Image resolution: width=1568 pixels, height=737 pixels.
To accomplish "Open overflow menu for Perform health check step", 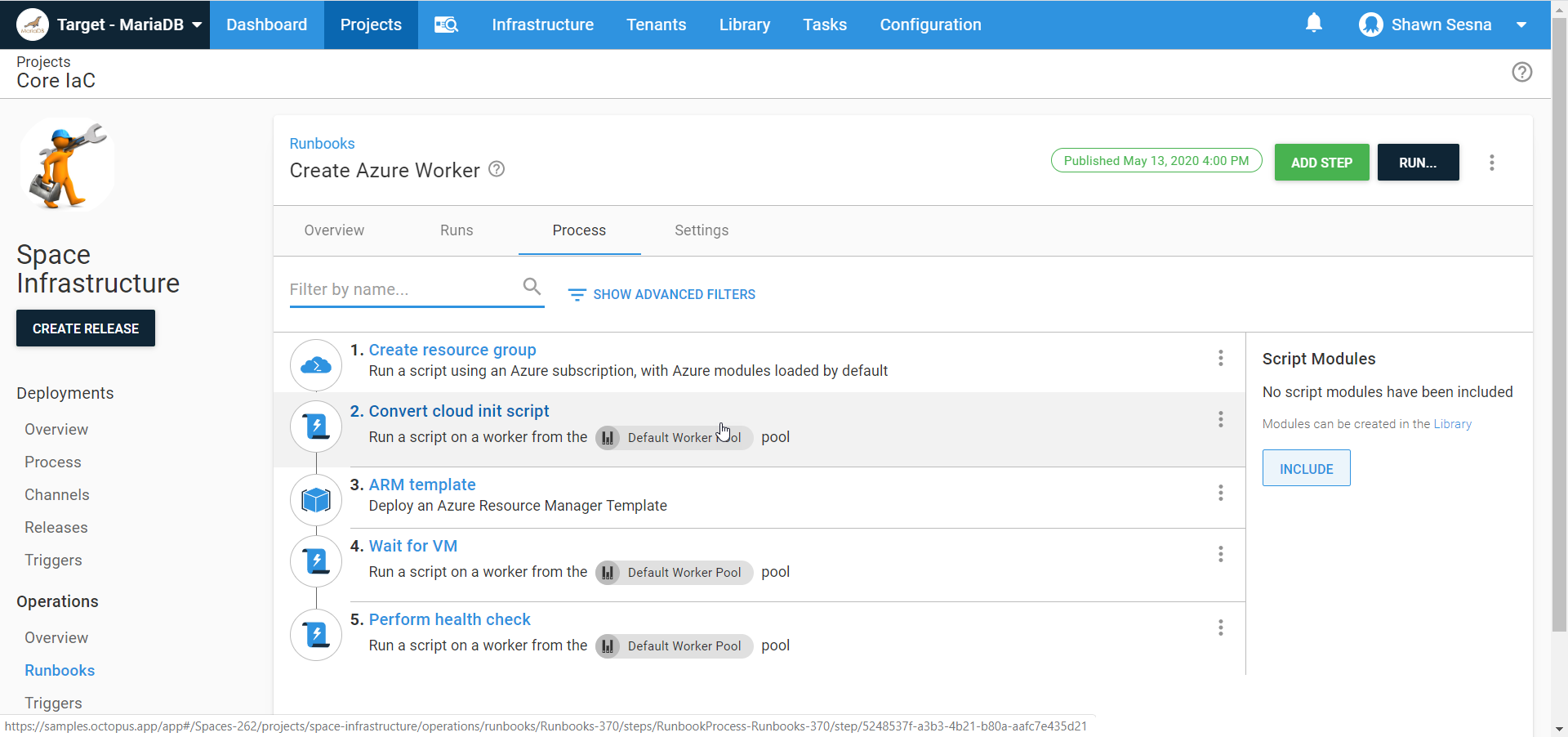I will [1220, 628].
